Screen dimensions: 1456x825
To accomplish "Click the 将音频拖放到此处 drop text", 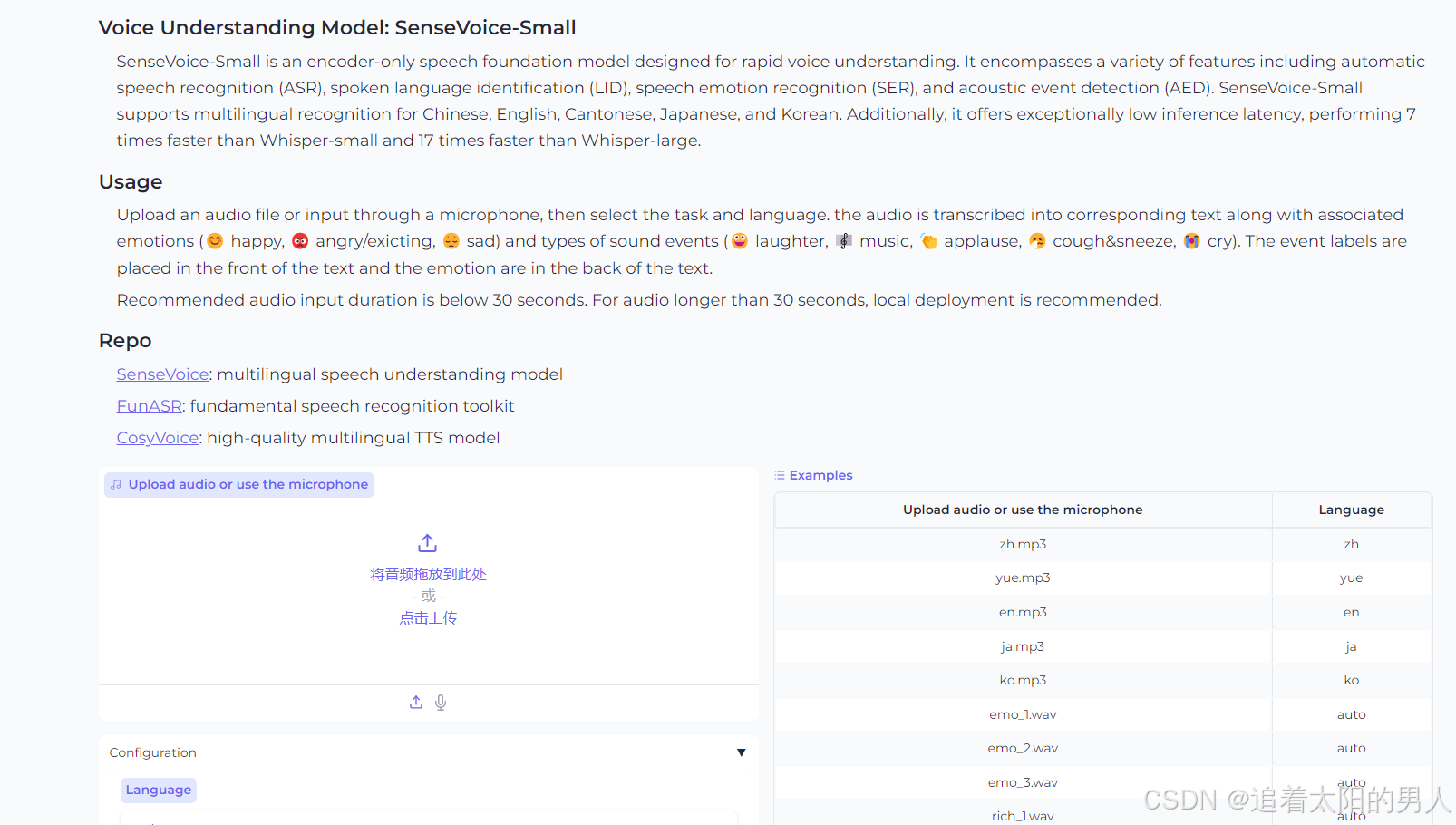I will tap(429, 575).
